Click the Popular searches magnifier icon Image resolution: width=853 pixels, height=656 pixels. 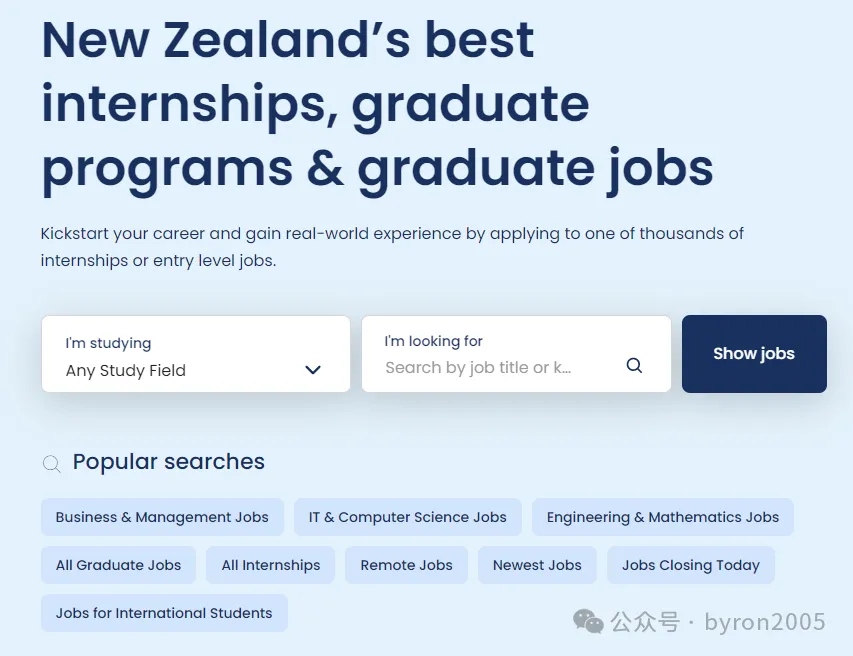51,463
